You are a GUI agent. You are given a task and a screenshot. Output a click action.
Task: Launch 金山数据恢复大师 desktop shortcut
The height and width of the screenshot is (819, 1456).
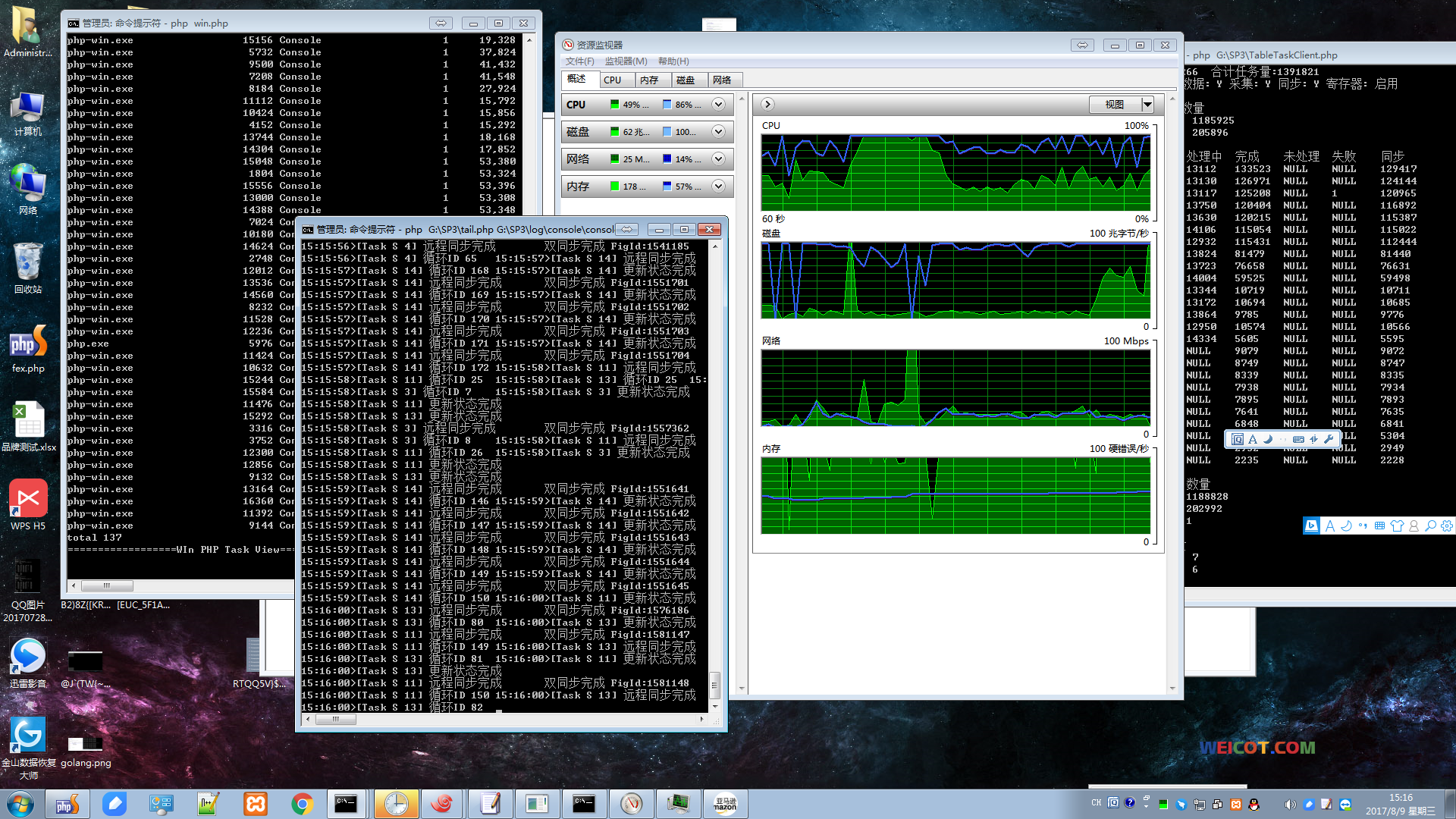(x=28, y=747)
